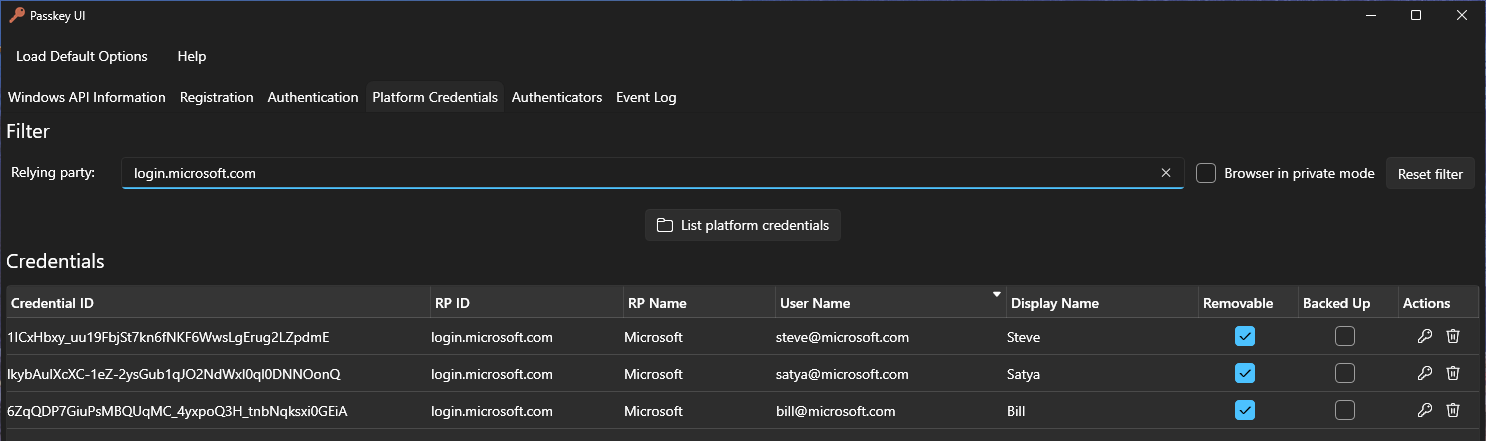This screenshot has width=1486, height=441.
Task: Click bill@microsoft.com user name cell
Action: pyautogui.click(x=835, y=411)
